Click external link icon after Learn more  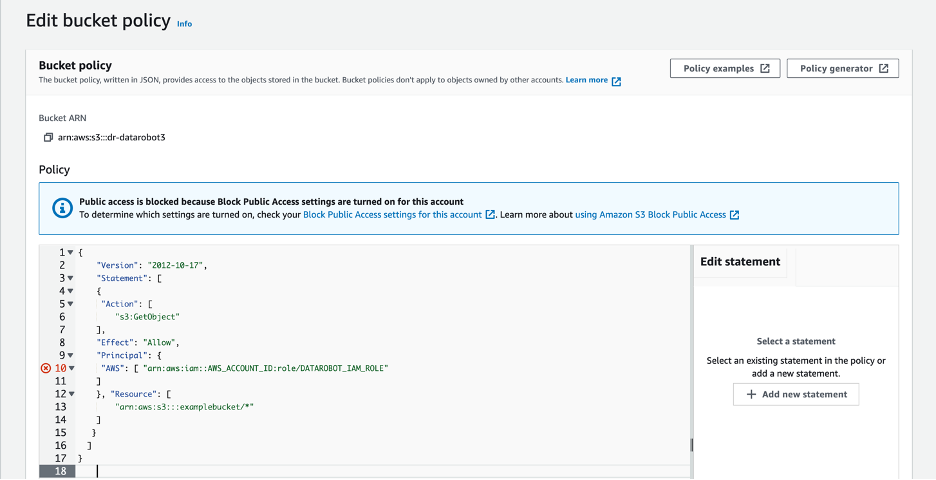617,81
